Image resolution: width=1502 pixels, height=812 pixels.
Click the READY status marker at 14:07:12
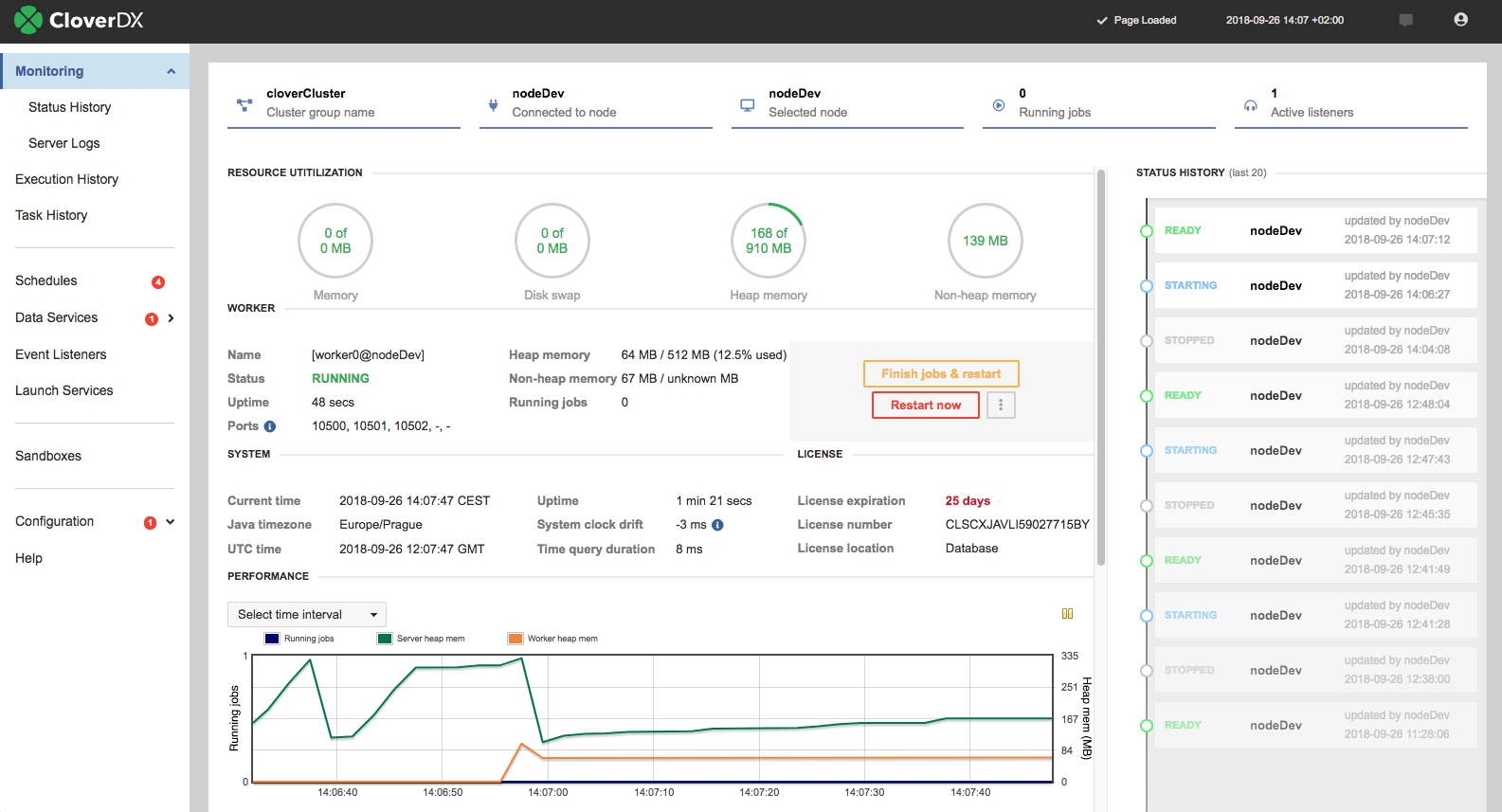click(1147, 231)
